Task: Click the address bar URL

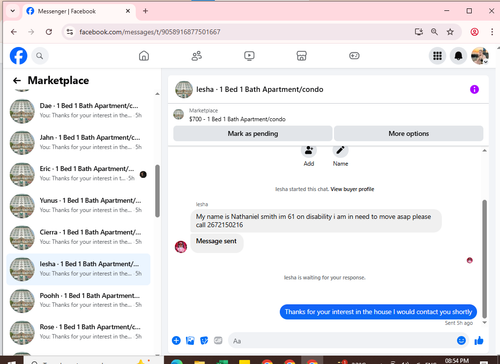Action: 150,32
